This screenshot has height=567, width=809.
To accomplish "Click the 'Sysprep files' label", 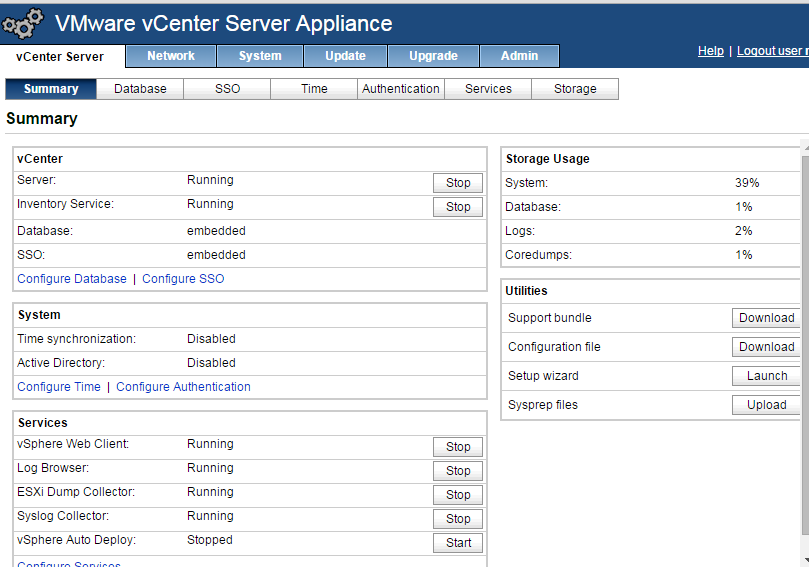I will click(543, 405).
